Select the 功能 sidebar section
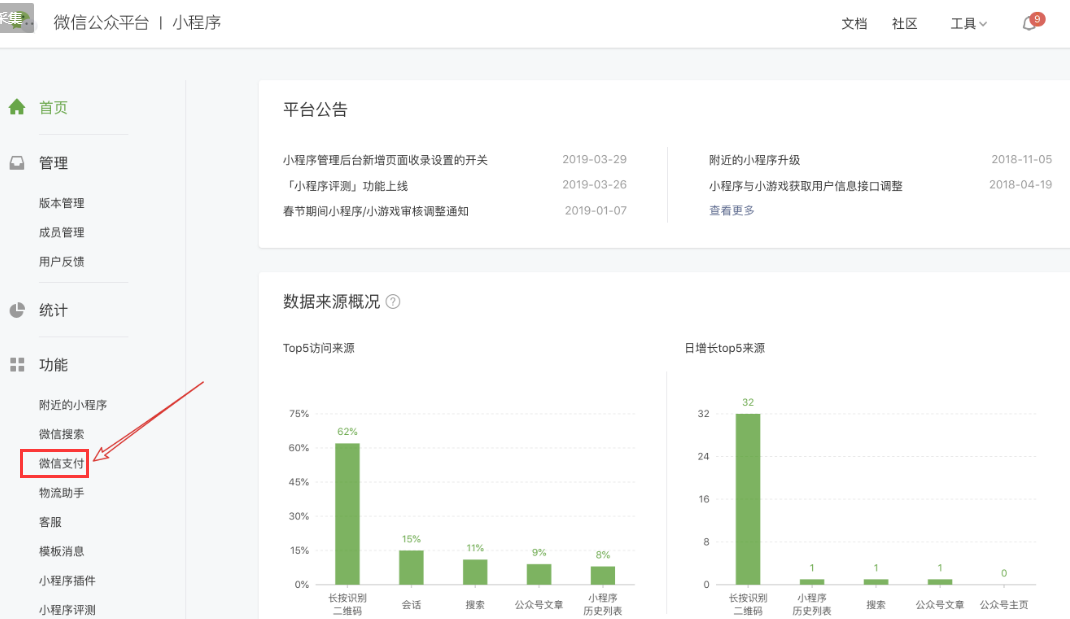 [53, 365]
